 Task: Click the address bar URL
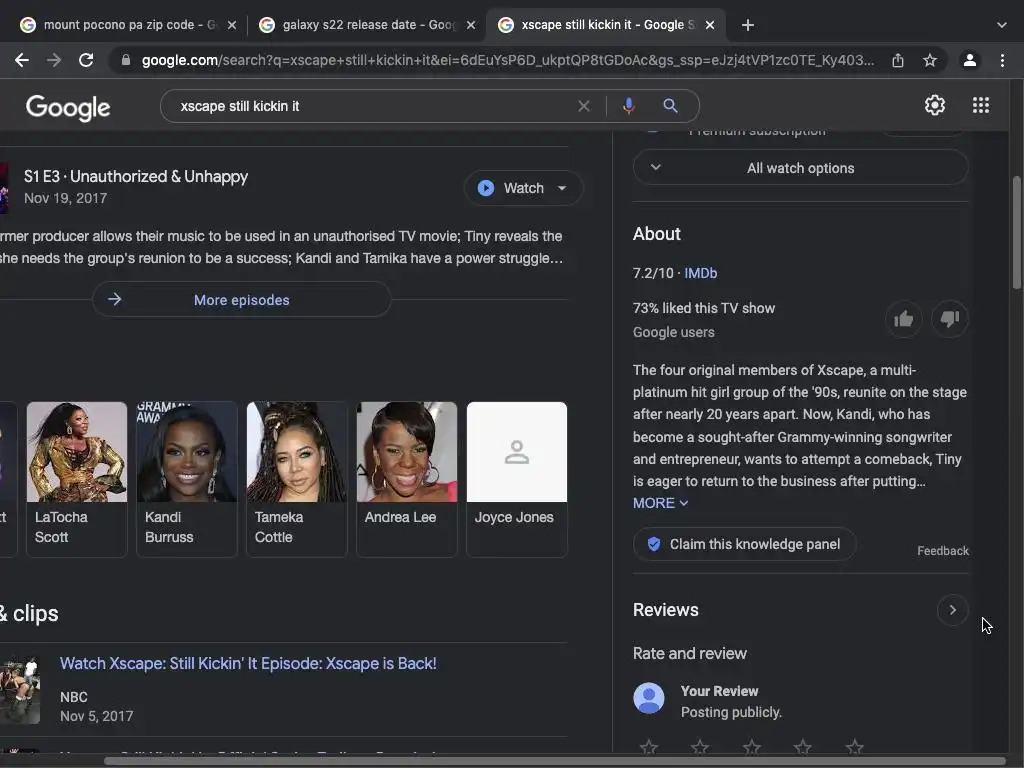coord(508,61)
